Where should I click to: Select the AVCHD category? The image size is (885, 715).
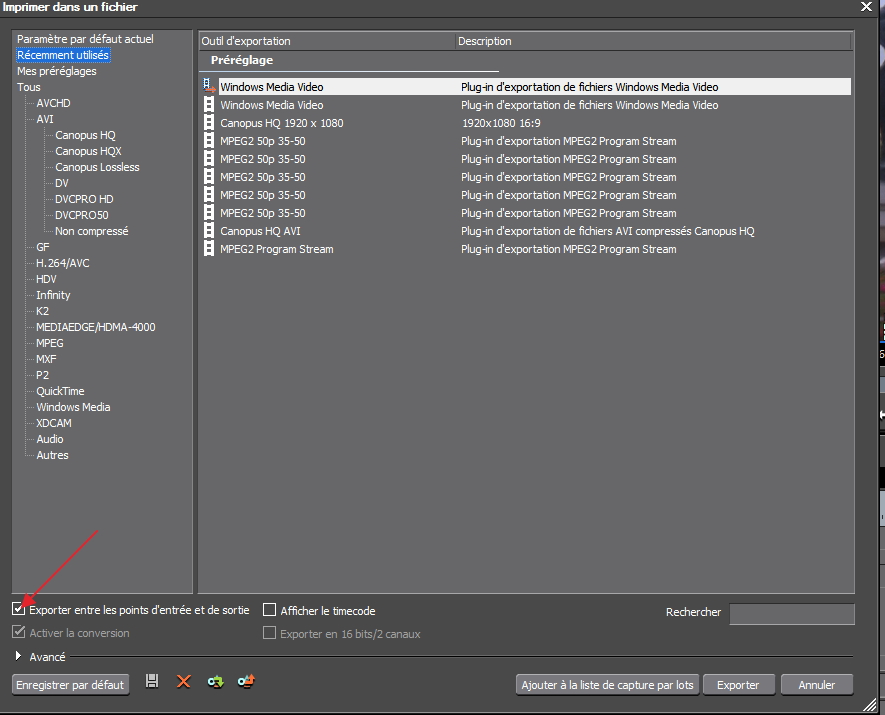pos(54,103)
